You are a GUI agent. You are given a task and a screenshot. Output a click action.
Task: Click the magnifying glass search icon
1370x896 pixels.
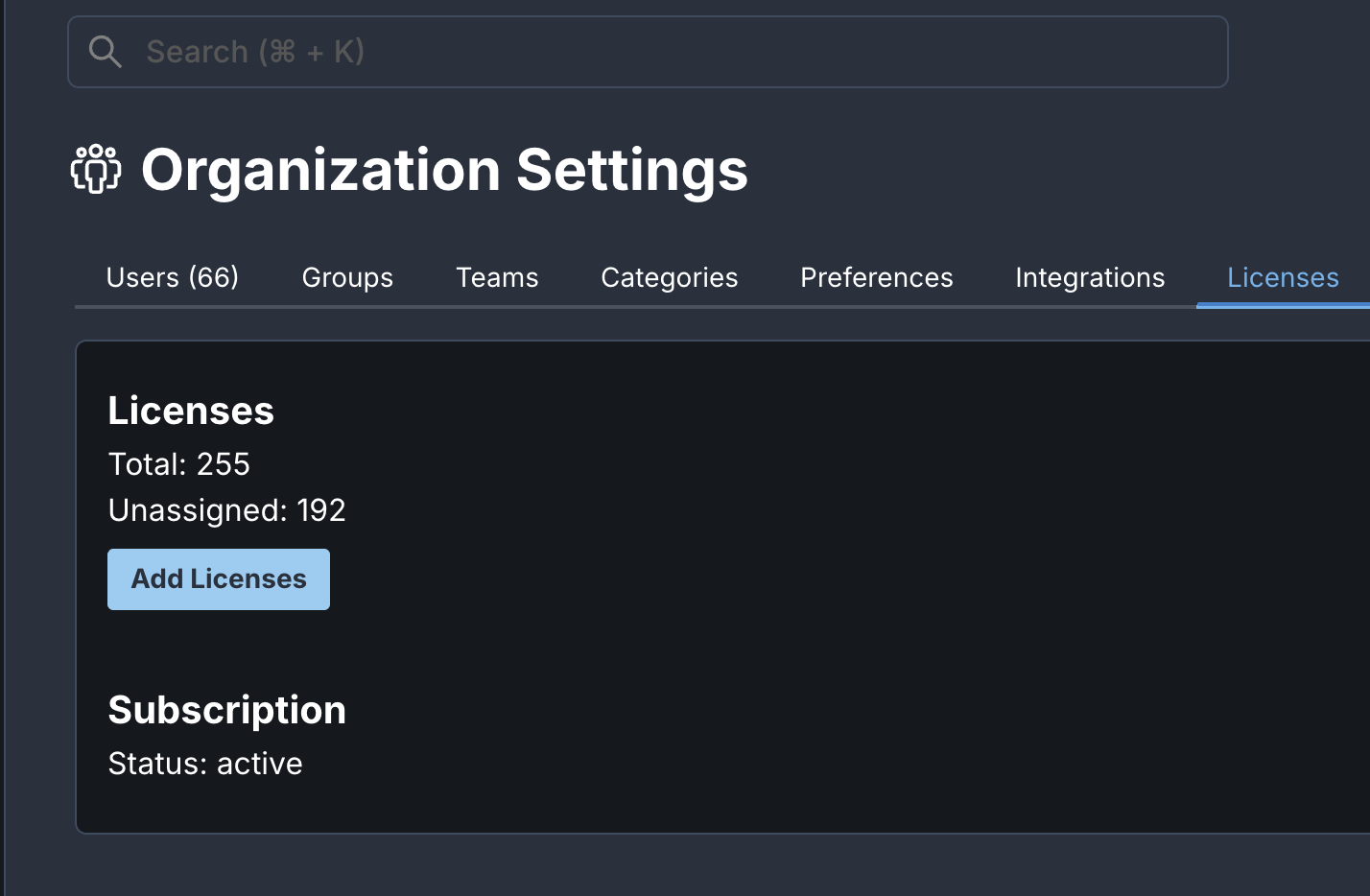[105, 52]
